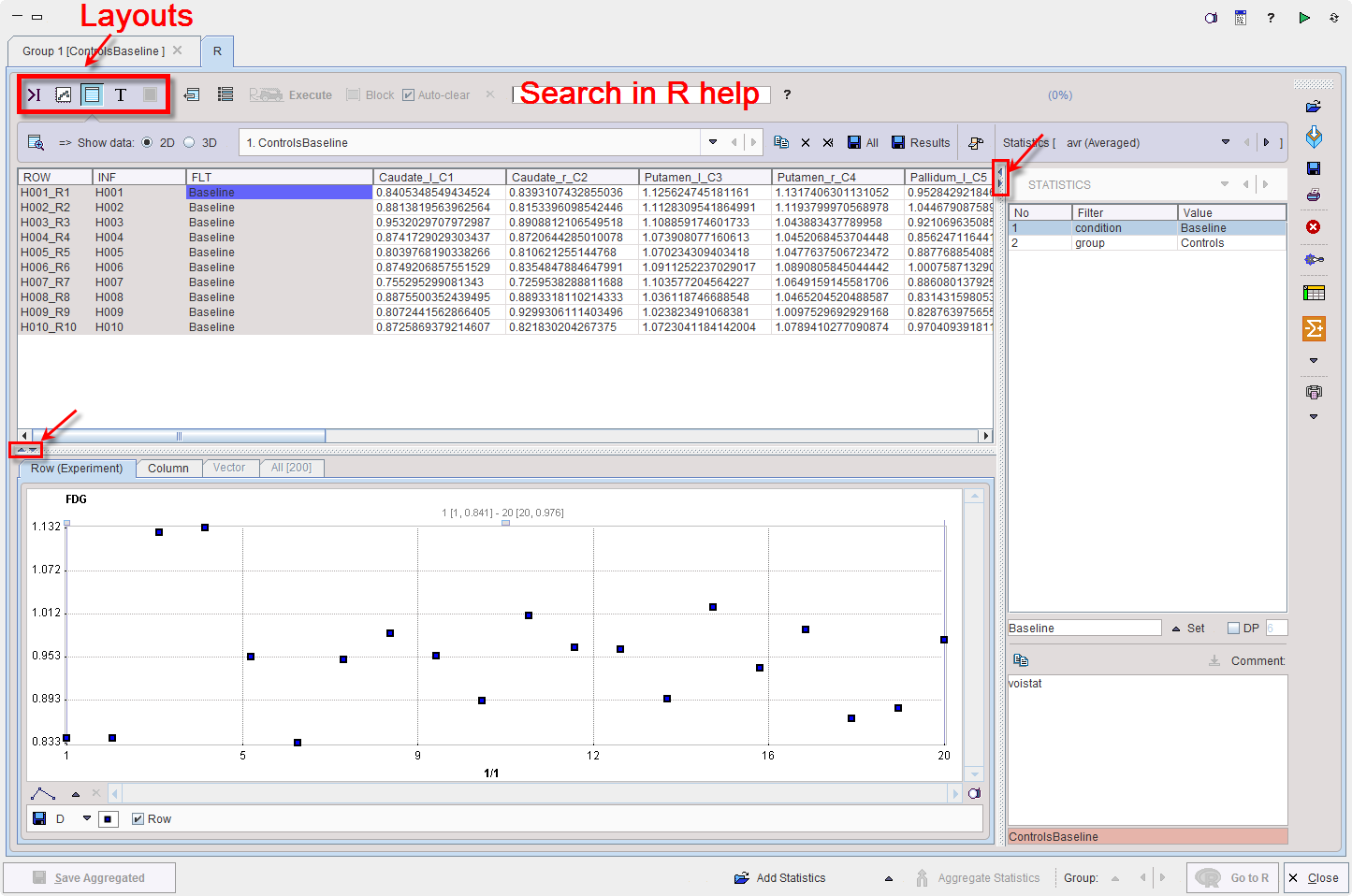Image resolution: width=1352 pixels, height=896 pixels.
Task: Open the ControlsBaseline dataset dropdown
Action: pos(713,142)
